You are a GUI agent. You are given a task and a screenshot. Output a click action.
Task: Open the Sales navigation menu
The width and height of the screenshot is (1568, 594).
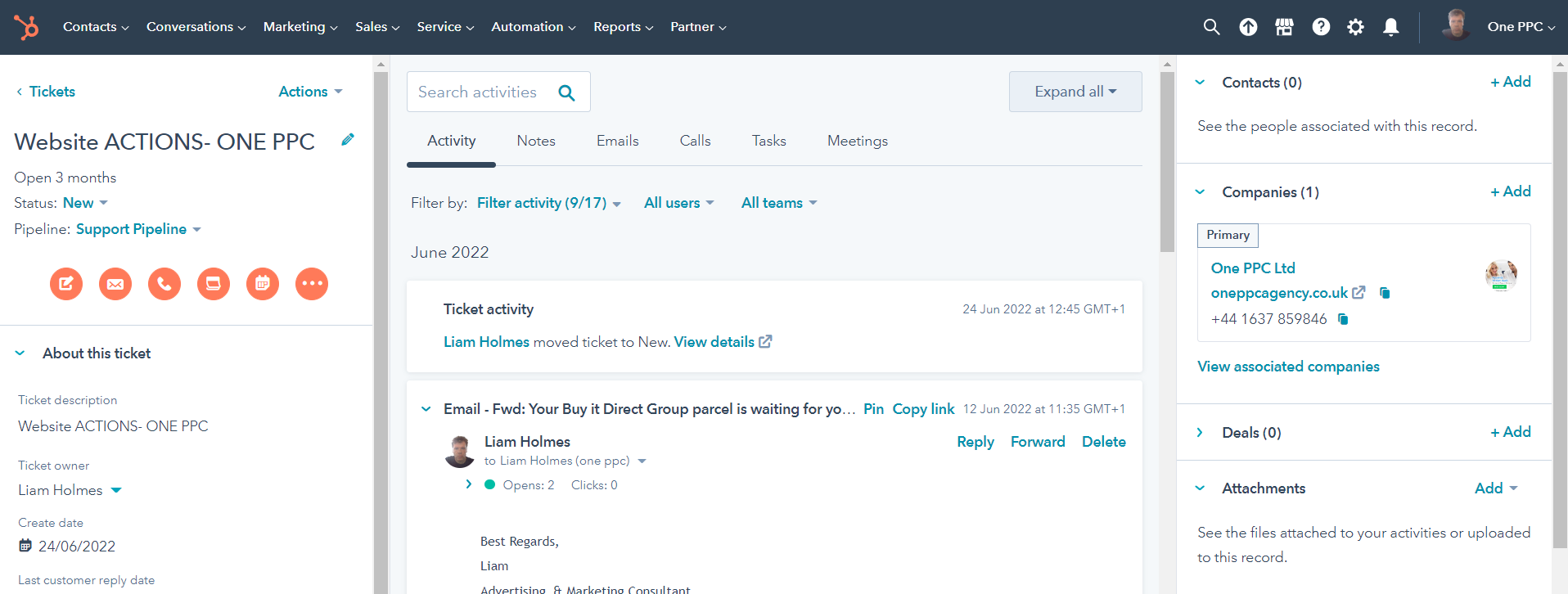click(377, 27)
